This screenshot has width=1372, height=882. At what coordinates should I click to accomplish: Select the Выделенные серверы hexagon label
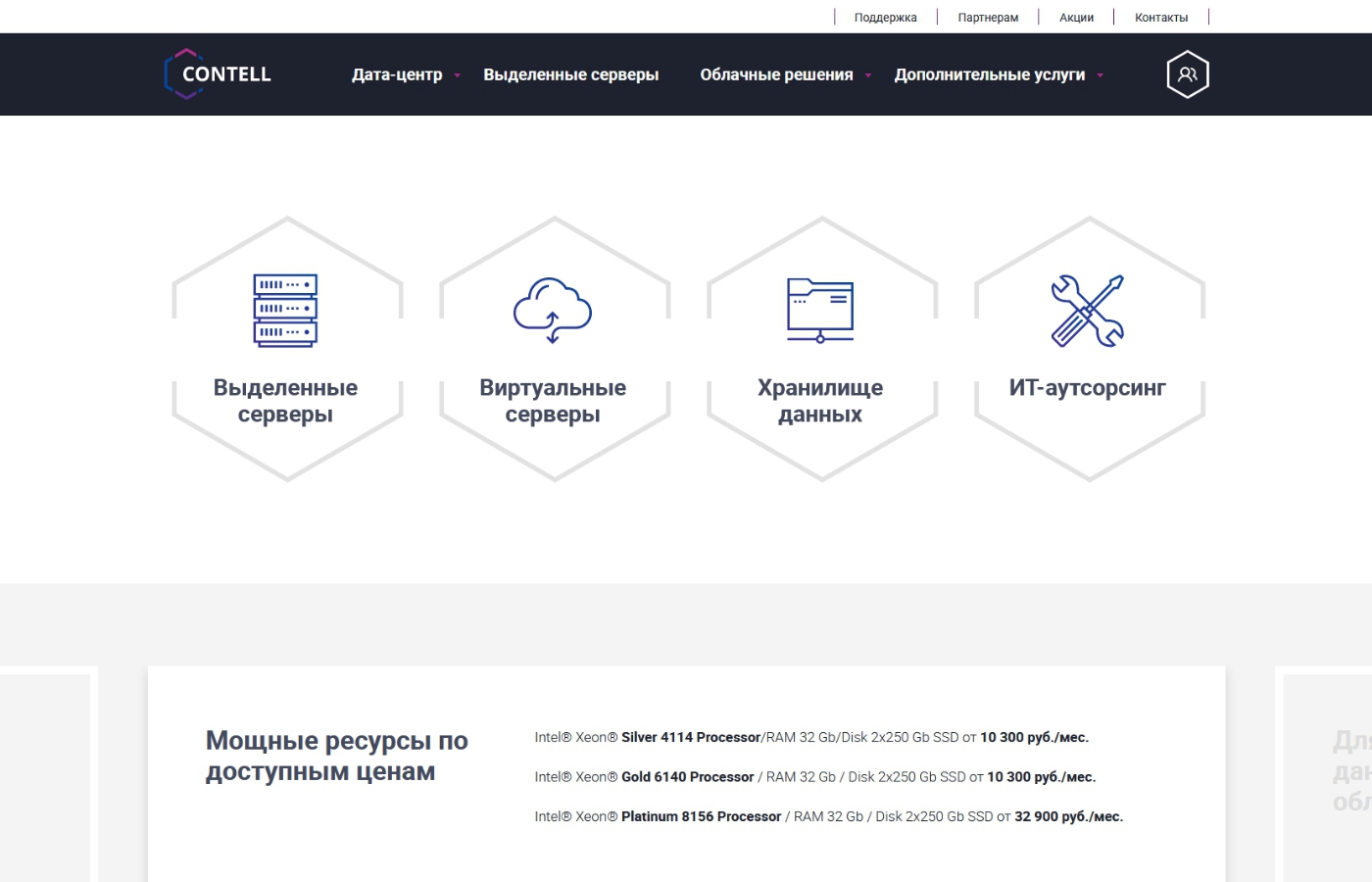tap(285, 401)
